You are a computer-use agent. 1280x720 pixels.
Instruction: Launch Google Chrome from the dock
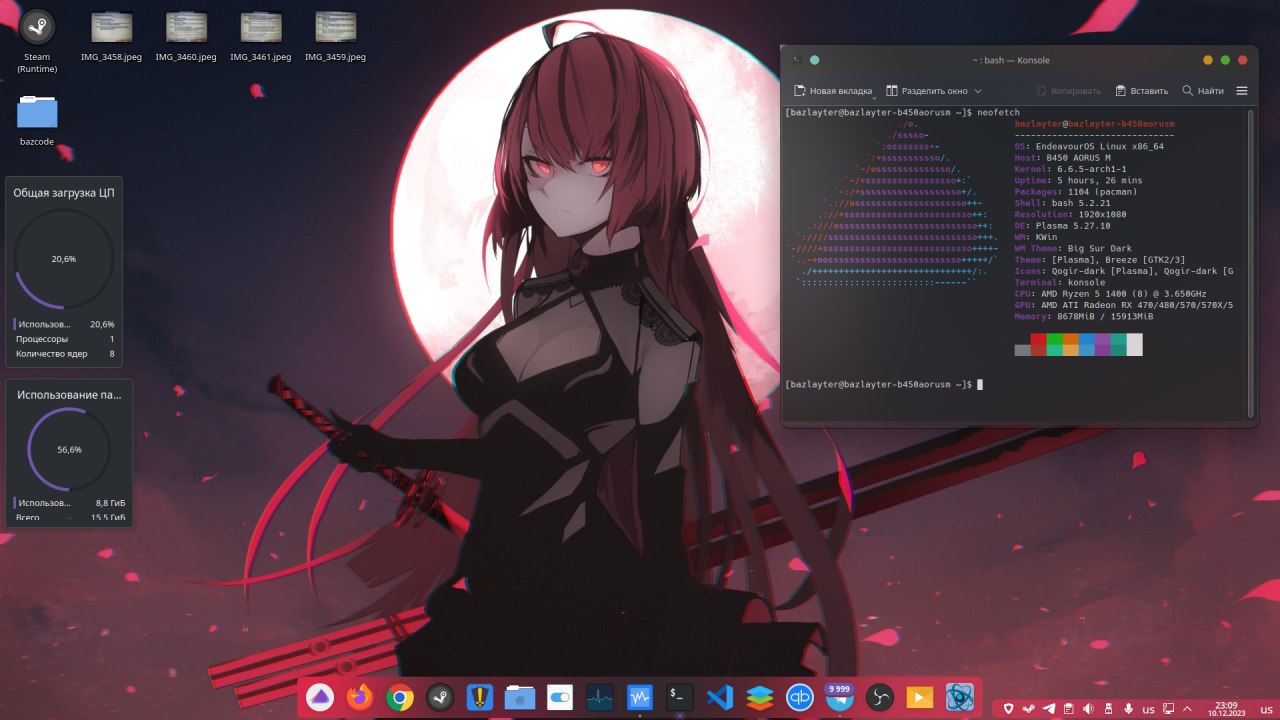[400, 697]
